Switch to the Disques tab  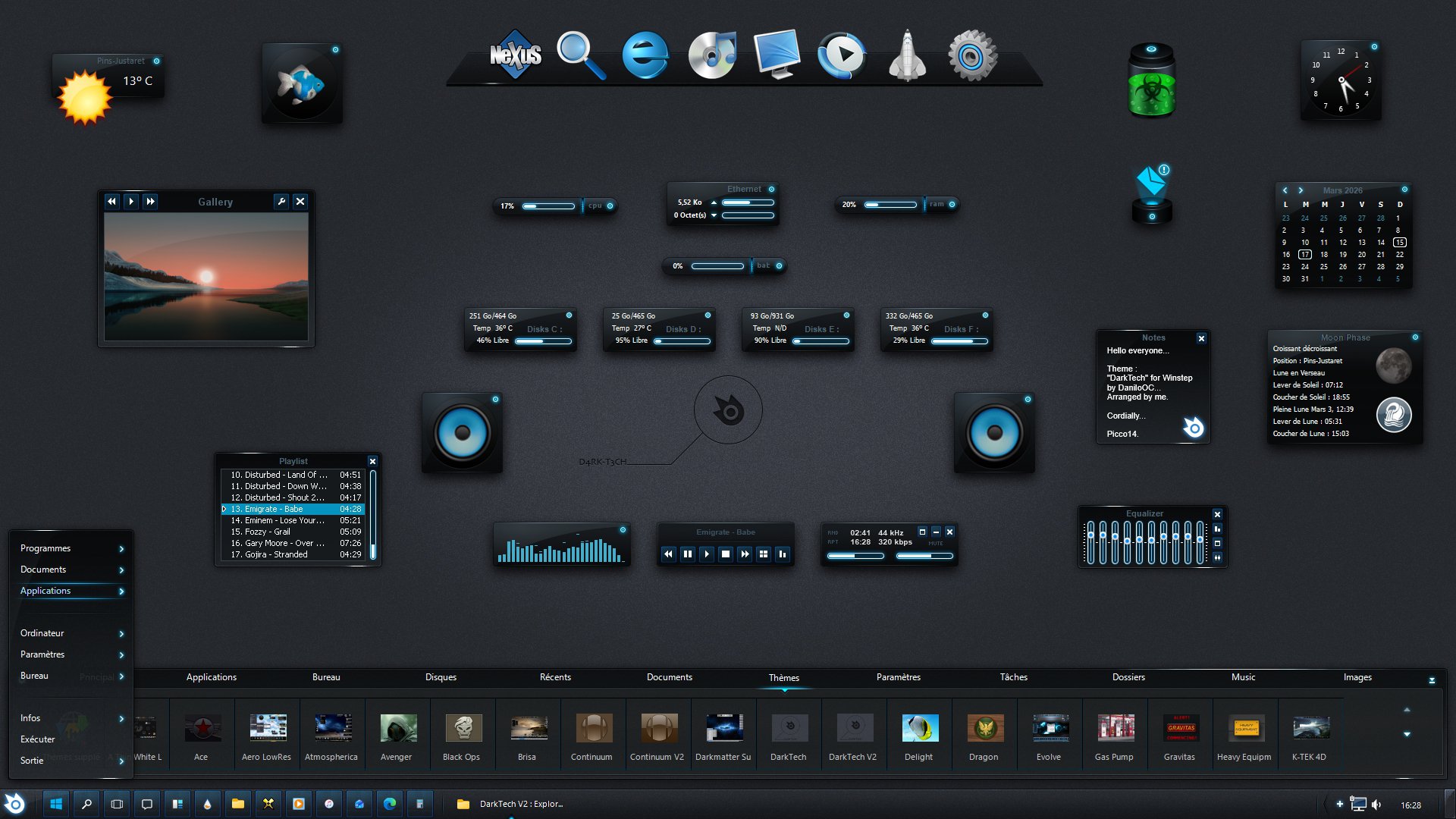coord(441,677)
